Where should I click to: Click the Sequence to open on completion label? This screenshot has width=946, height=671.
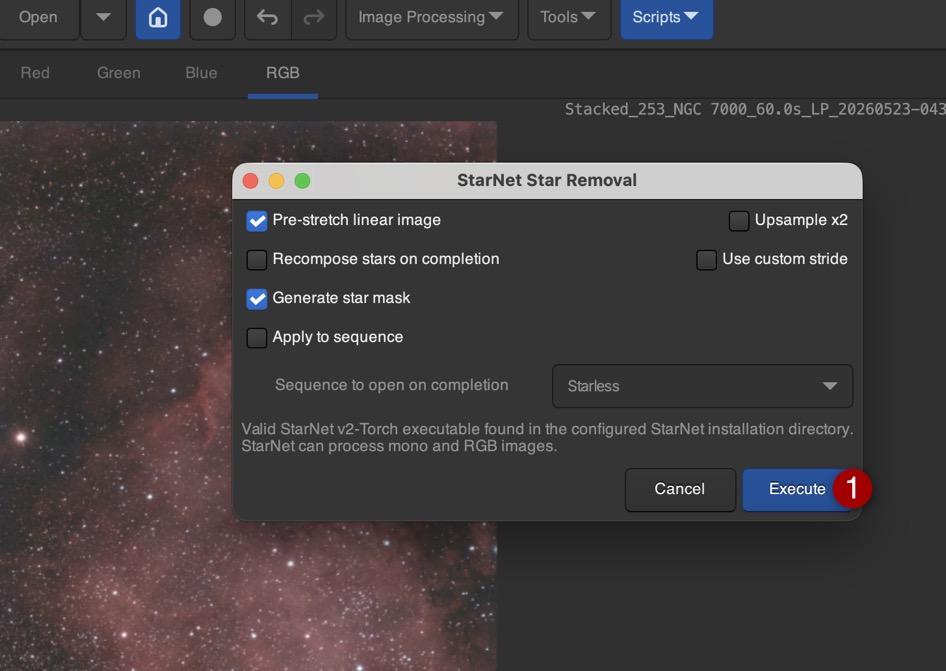click(392, 385)
